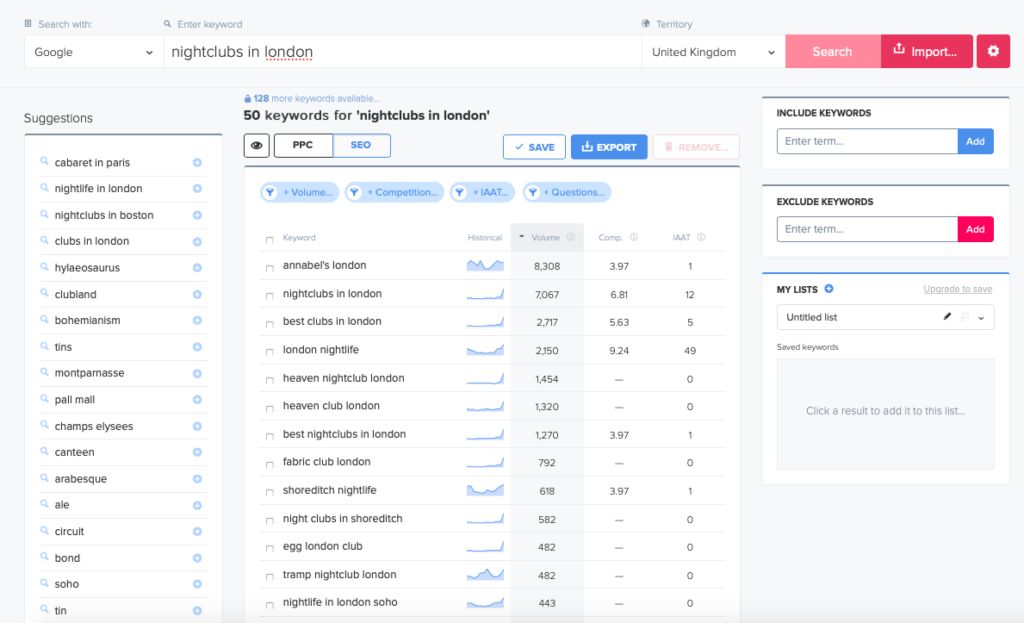Tick the select-all Keyword header checkbox
The image size is (1024, 623).
(x=270, y=240)
